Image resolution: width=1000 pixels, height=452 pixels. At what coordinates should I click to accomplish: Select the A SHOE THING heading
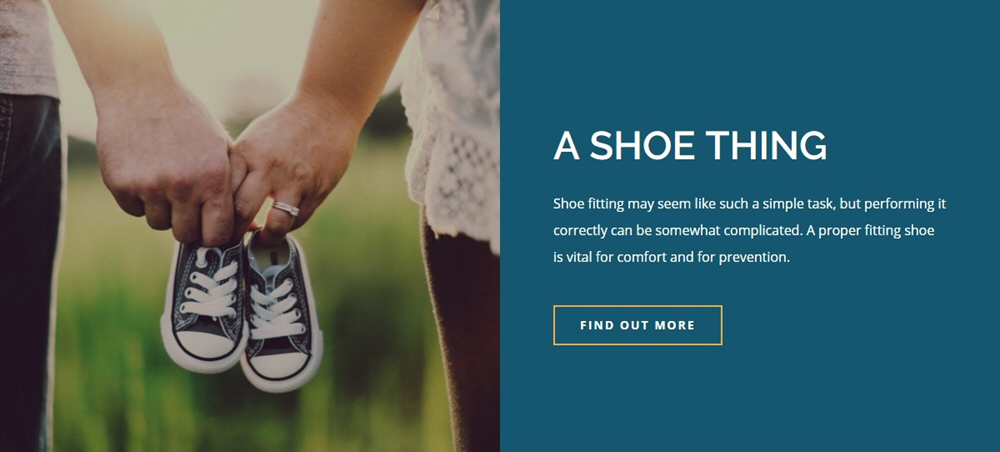click(690, 145)
